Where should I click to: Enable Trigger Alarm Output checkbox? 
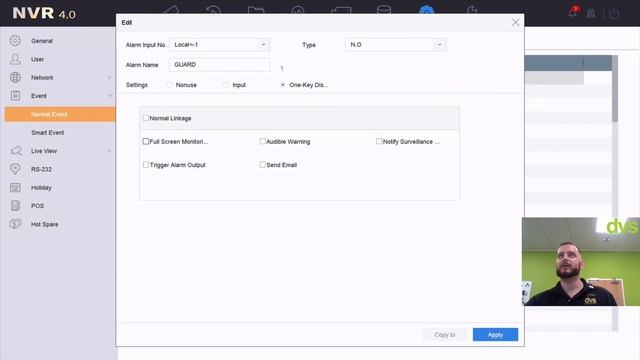click(146, 164)
